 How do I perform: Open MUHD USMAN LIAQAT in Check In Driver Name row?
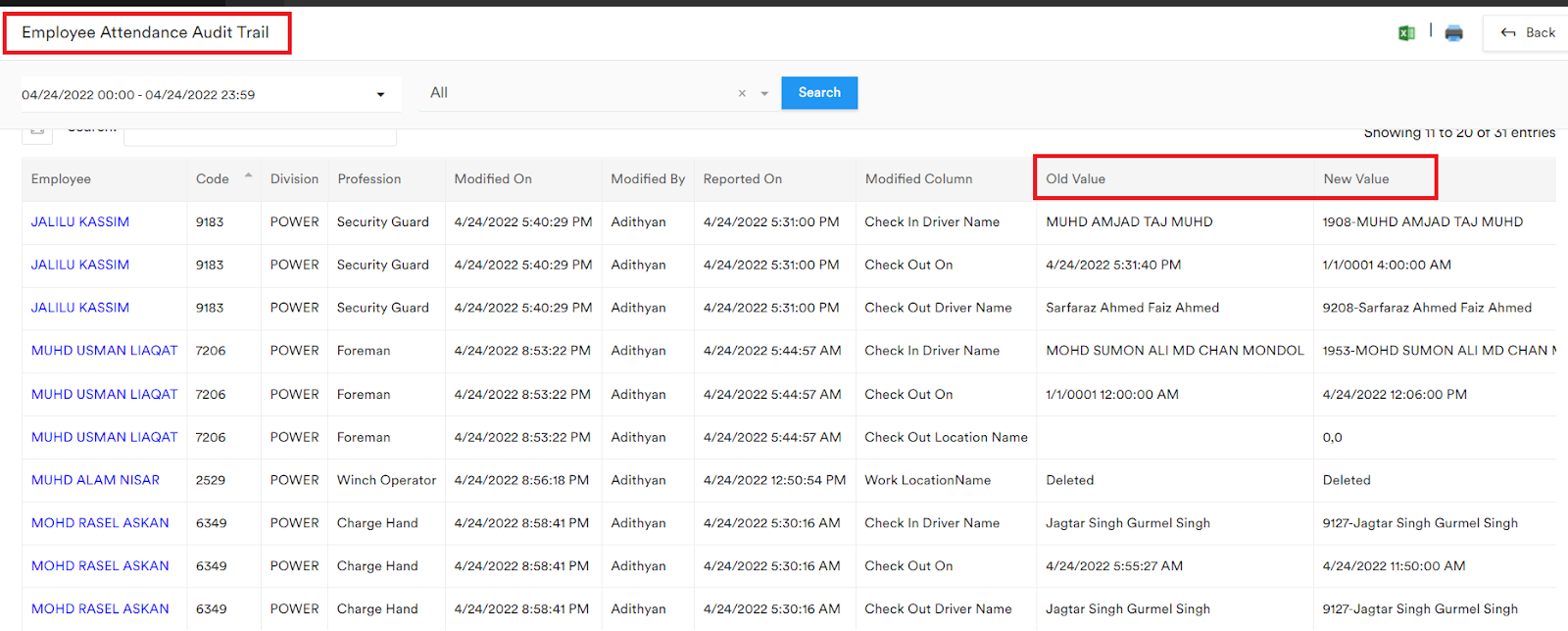105,351
